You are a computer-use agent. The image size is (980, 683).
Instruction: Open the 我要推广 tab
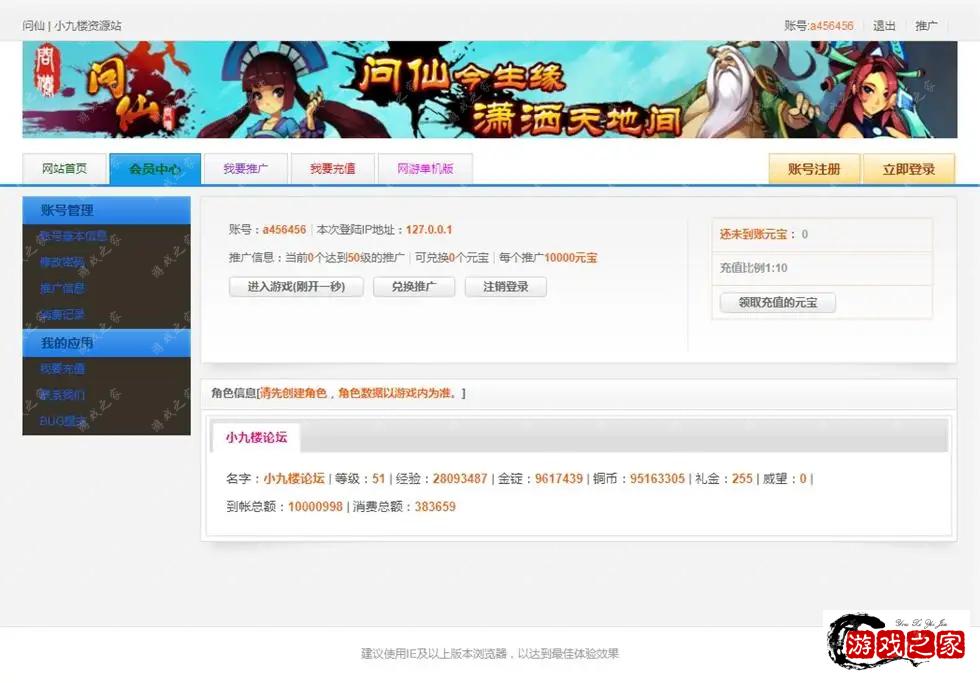pyautogui.click(x=246, y=168)
